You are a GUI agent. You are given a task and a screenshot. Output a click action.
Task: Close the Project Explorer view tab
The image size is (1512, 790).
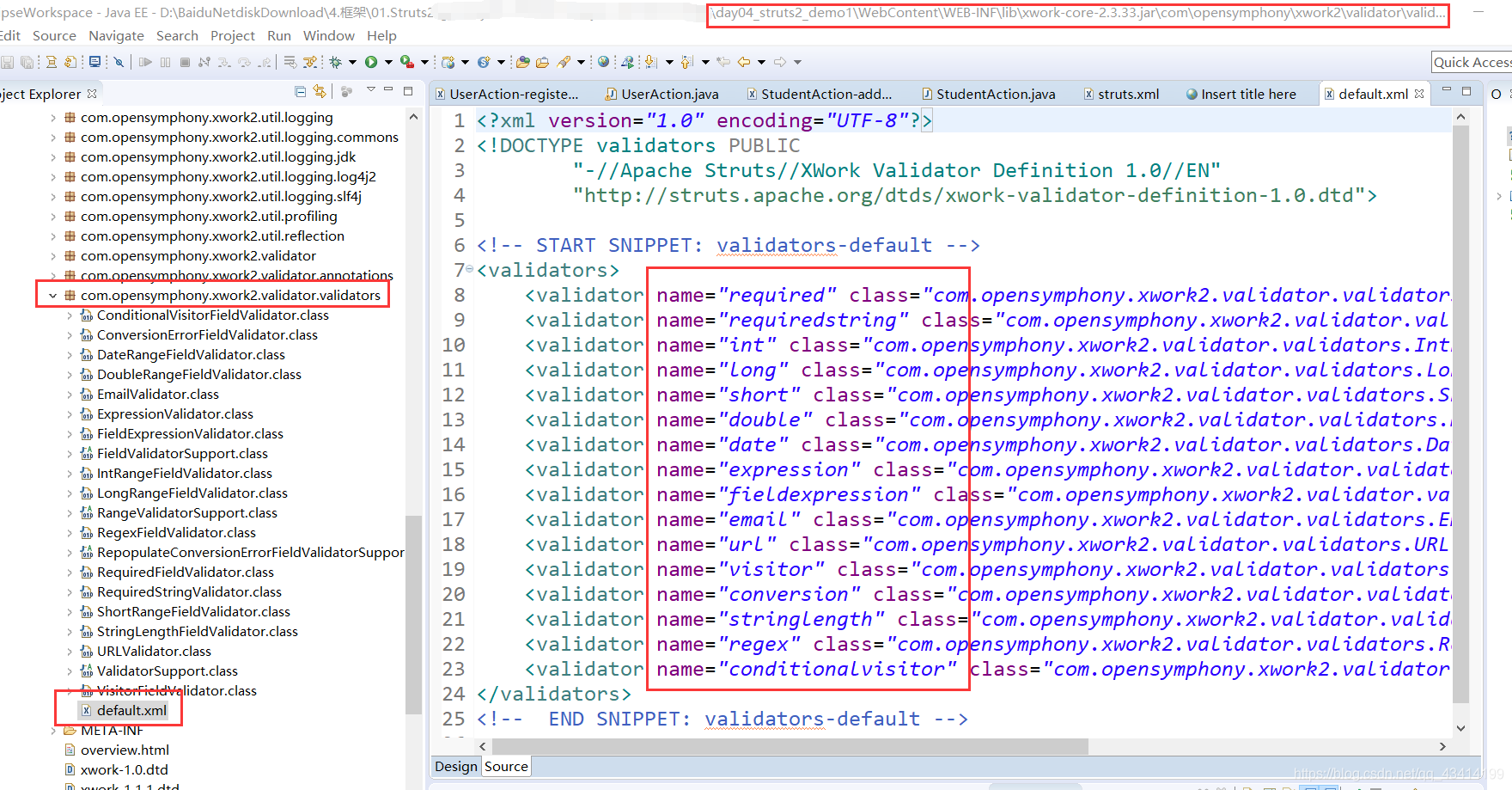pos(92,93)
